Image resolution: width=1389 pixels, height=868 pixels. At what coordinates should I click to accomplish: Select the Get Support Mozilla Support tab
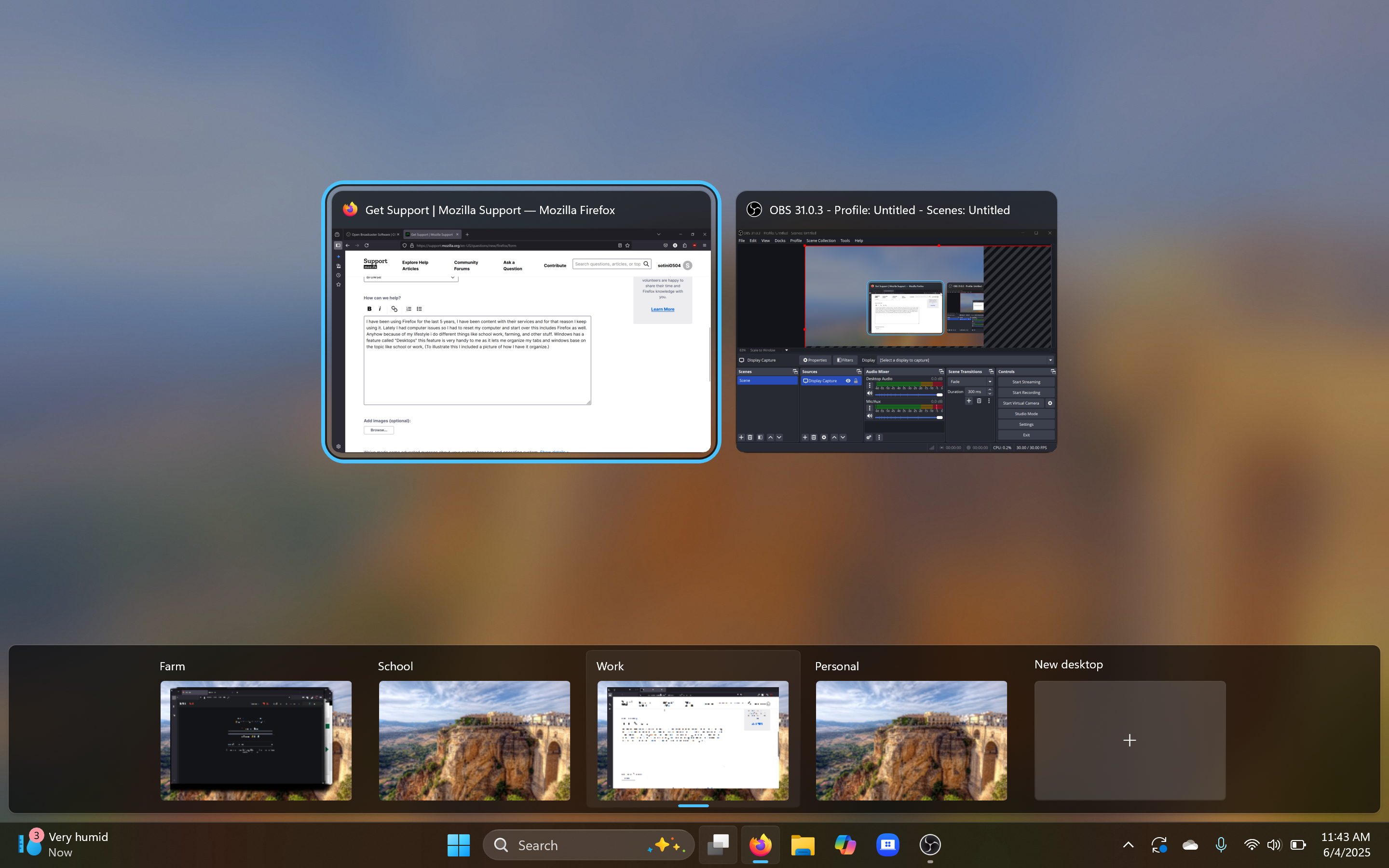[432, 234]
